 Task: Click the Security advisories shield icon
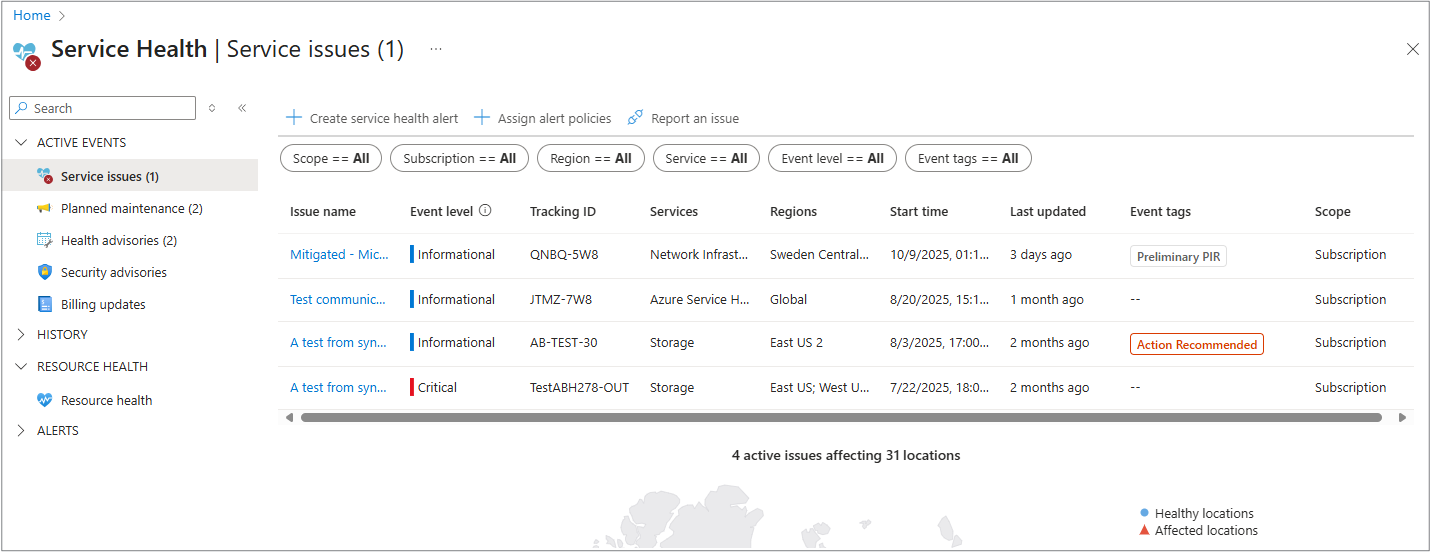pos(44,272)
